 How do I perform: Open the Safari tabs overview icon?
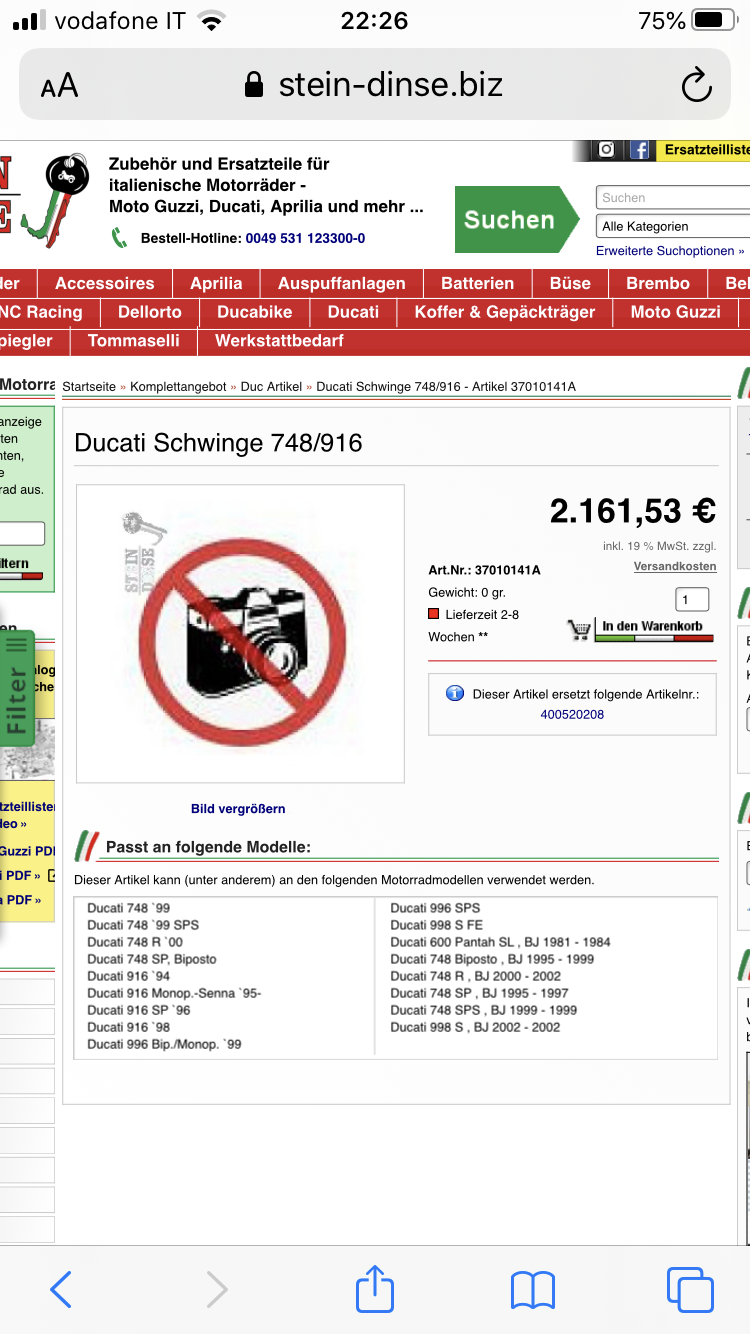(x=690, y=1289)
